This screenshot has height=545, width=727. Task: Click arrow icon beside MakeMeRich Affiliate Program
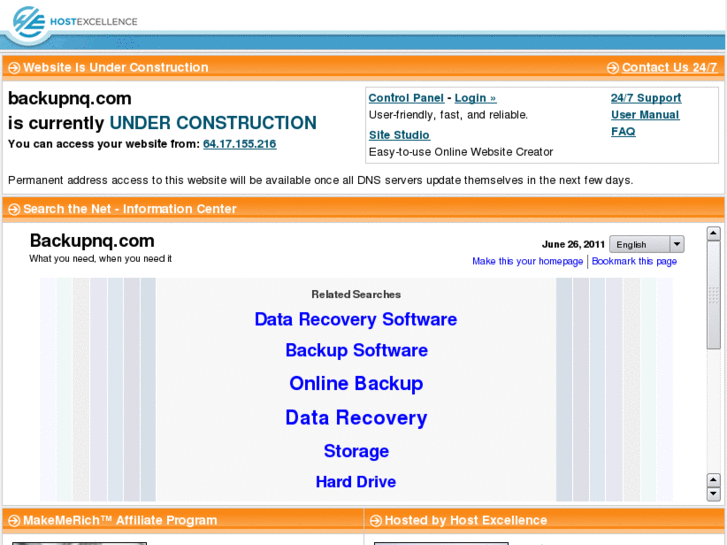click(14, 520)
